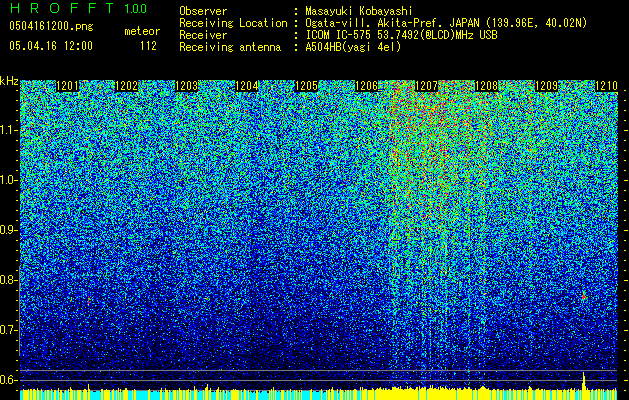Click the meteor label
The width and height of the screenshot is (629, 400).
tap(142, 31)
